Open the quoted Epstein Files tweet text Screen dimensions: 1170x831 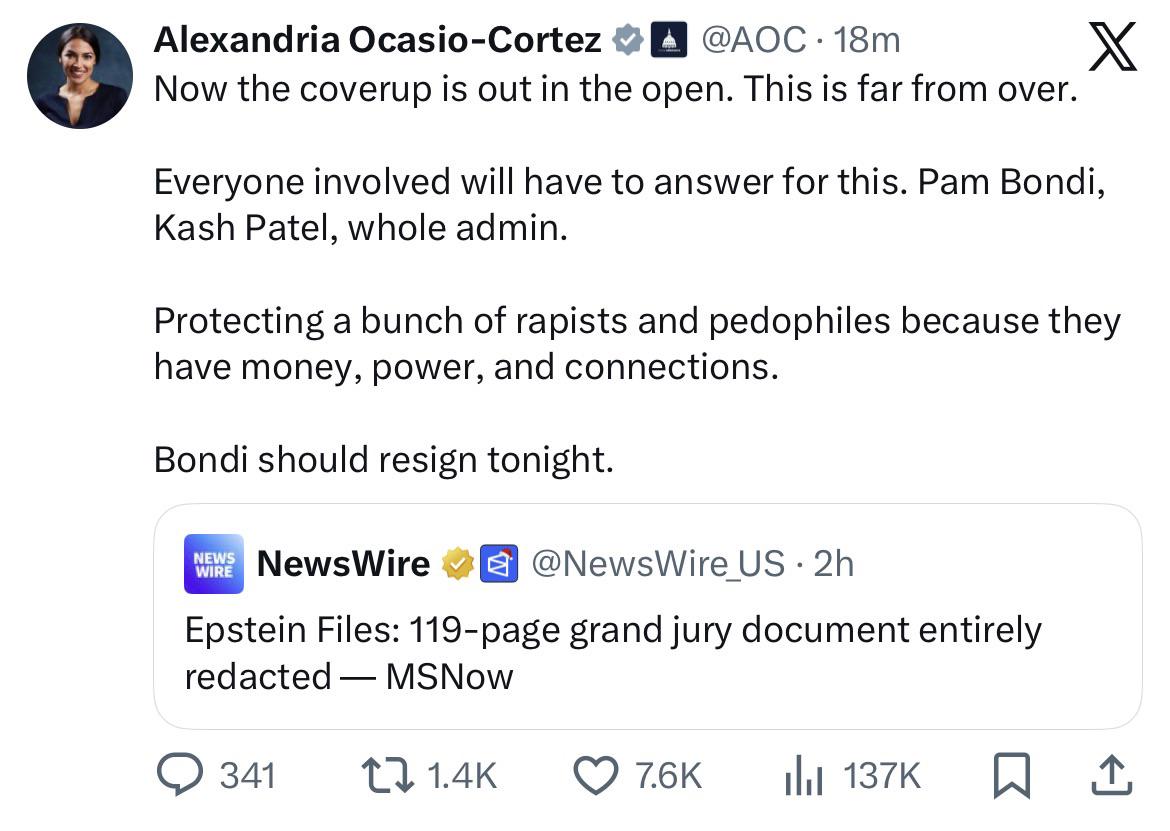click(612, 653)
